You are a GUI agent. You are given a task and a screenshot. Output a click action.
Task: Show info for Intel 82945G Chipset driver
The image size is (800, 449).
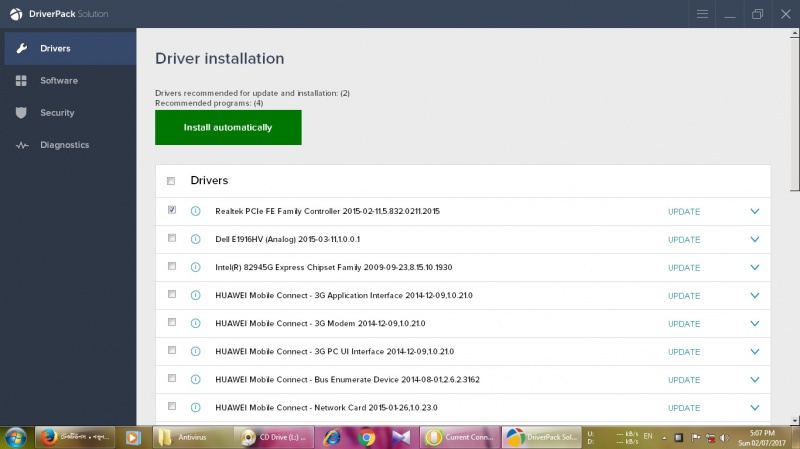click(x=195, y=267)
